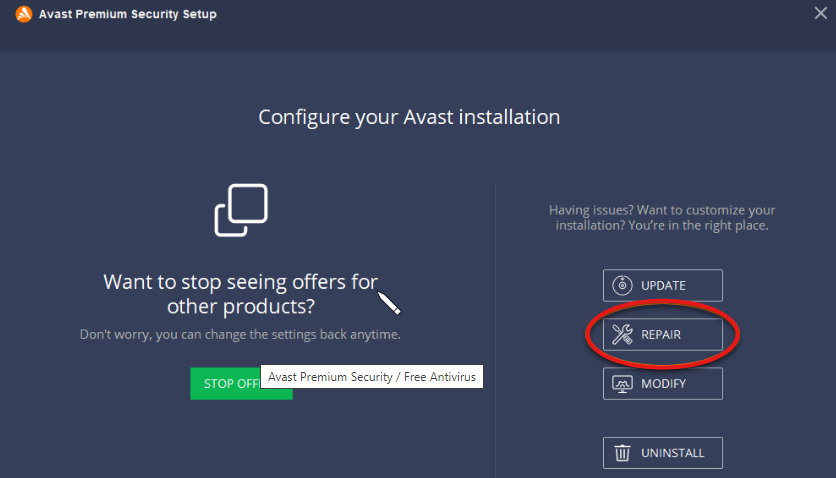Click the 'Configure your Avast installation' heading

pyautogui.click(x=409, y=117)
